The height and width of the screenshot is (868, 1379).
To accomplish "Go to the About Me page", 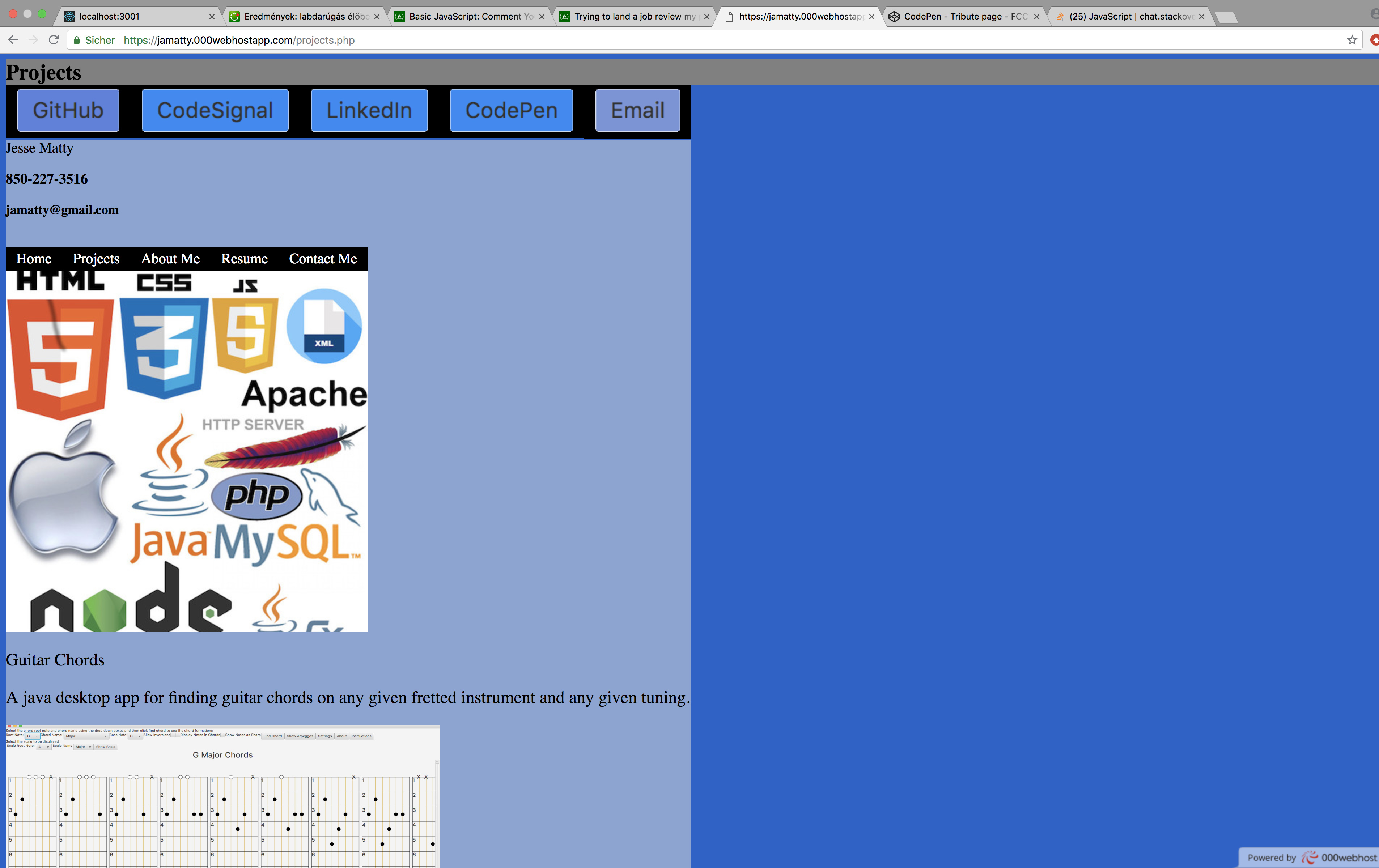I will pos(170,259).
